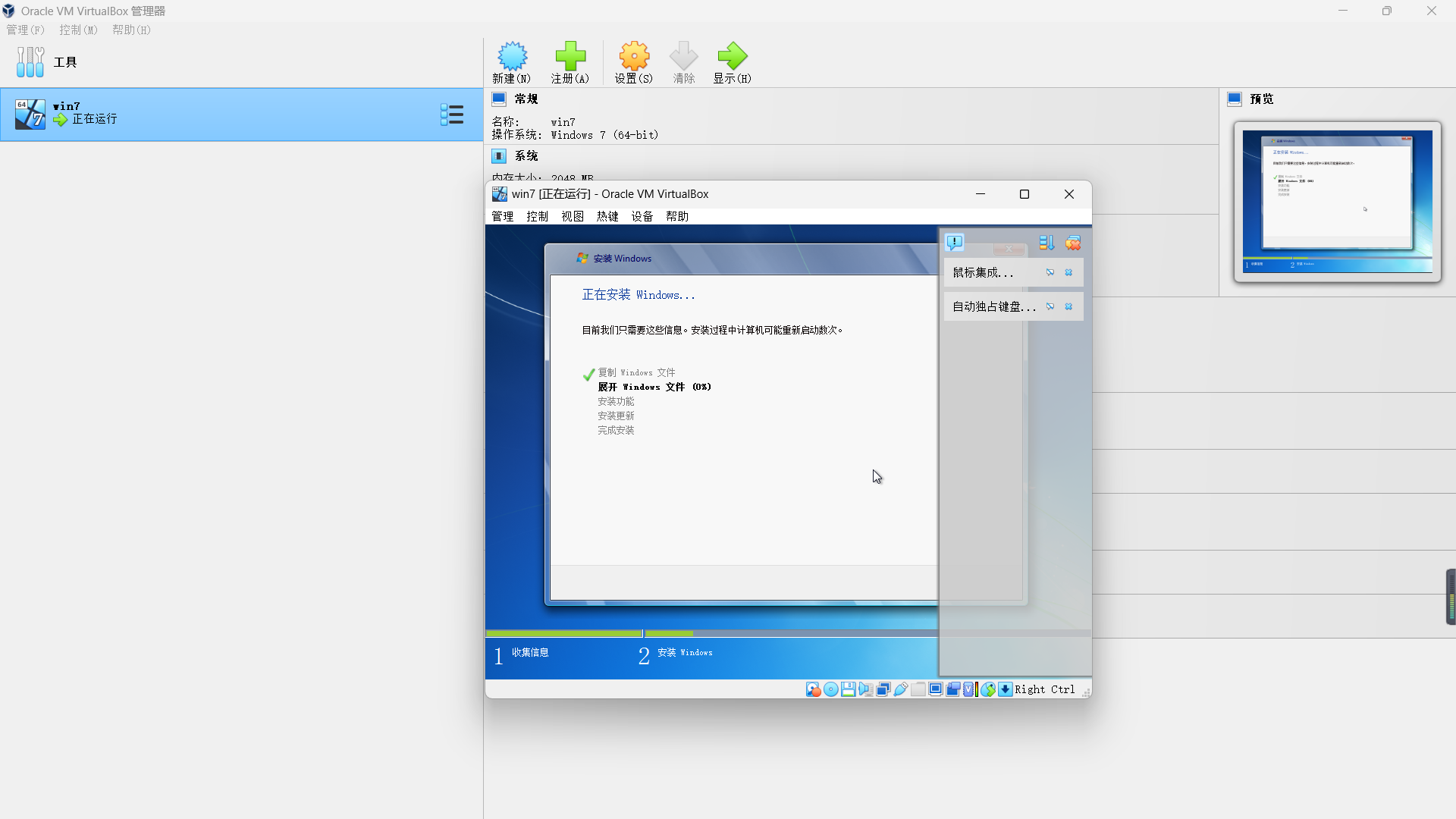The image size is (1456, 819).
Task: Click the mouse integration status icon
Action: (987, 689)
